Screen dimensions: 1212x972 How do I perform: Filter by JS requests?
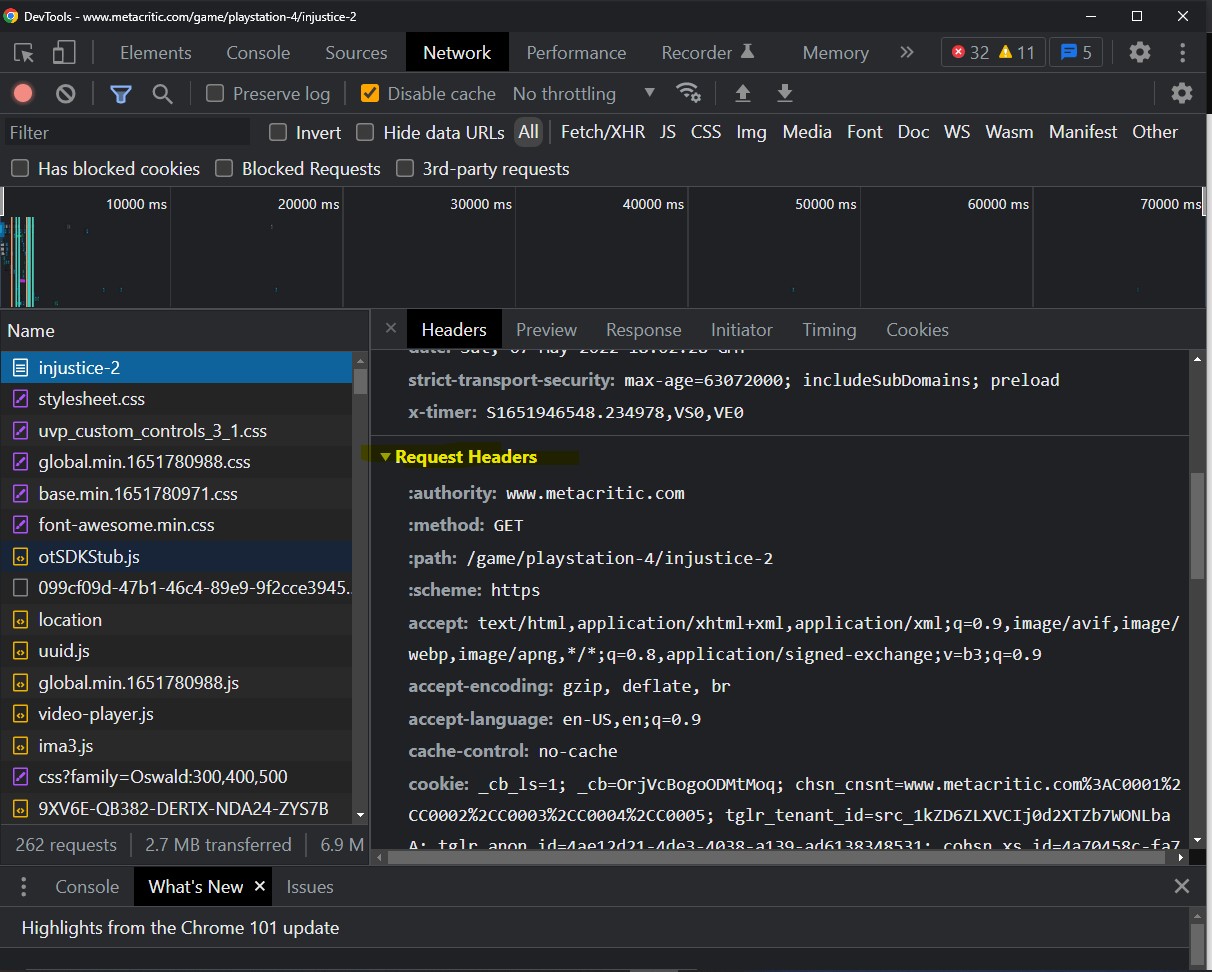[668, 132]
